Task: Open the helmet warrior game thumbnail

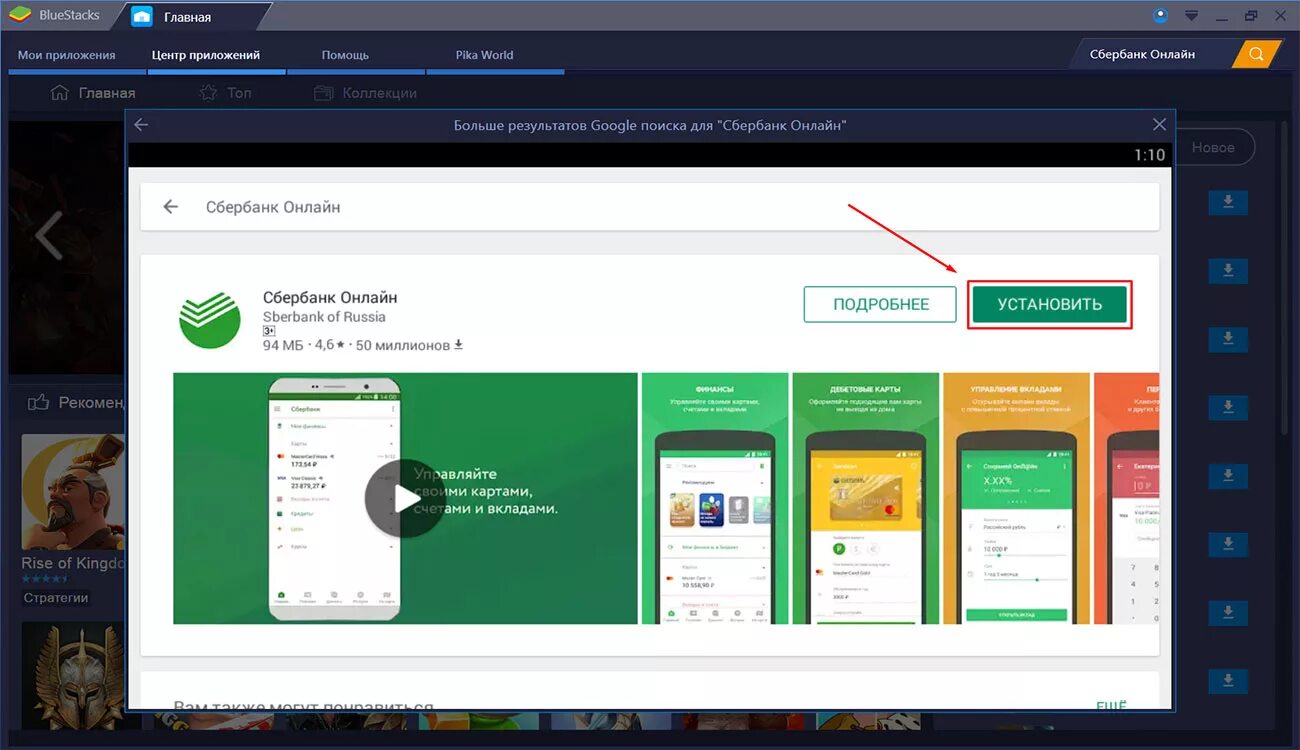Action: point(73,675)
